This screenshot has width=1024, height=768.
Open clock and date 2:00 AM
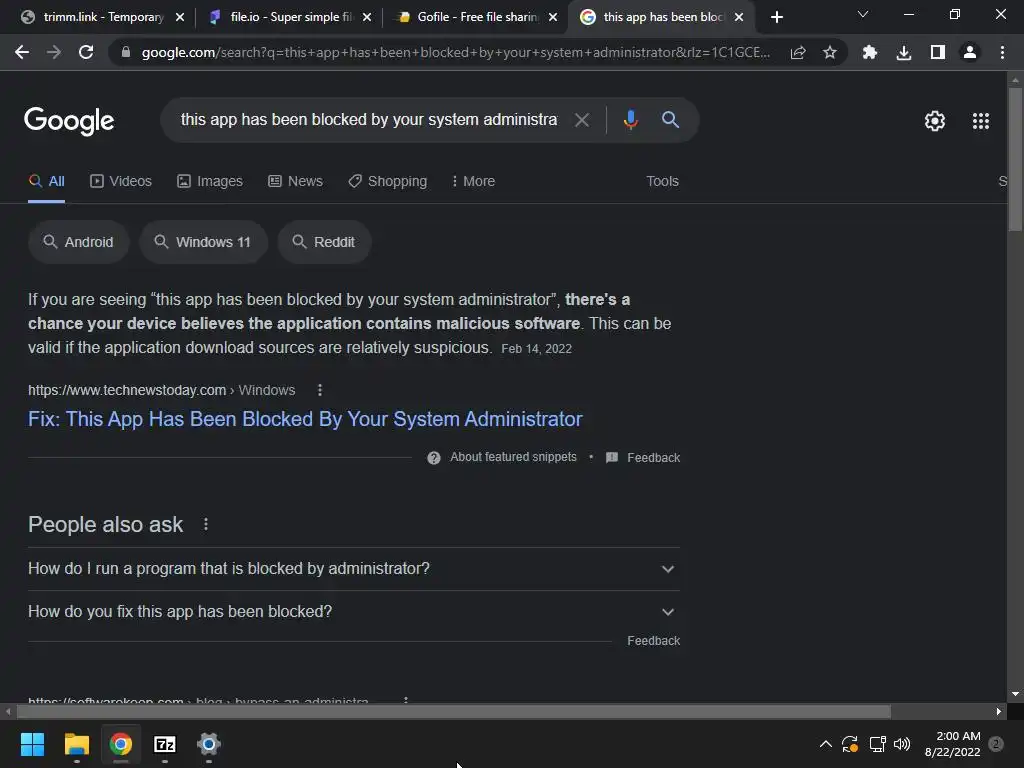click(x=952, y=744)
